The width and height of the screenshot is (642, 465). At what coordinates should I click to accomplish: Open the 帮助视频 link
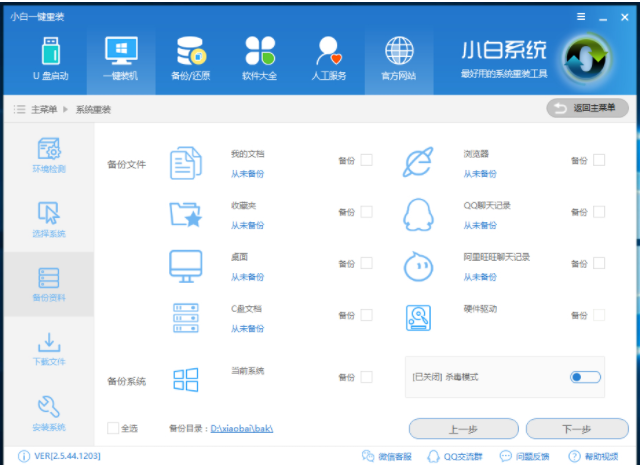(601, 456)
